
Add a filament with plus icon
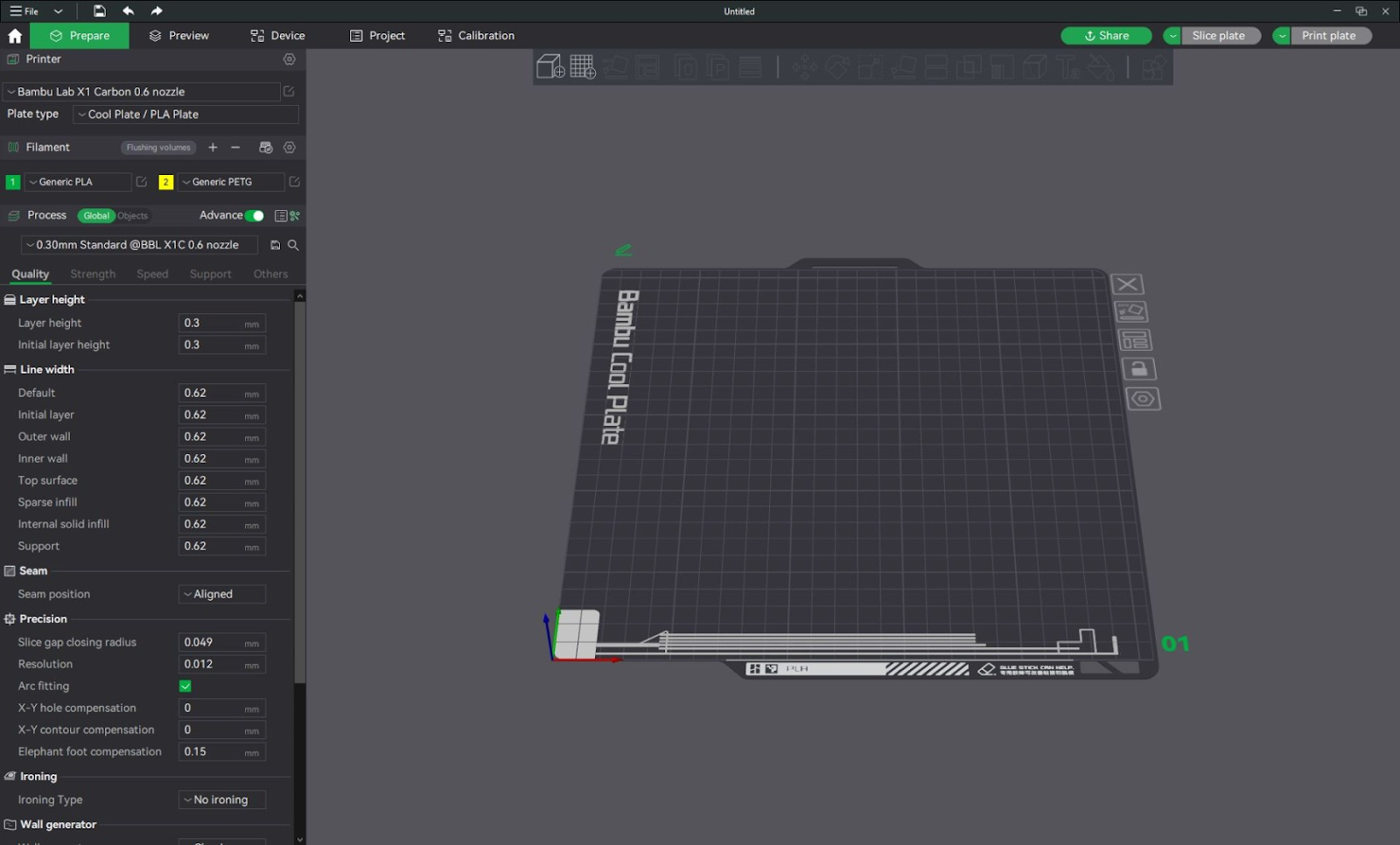[213, 148]
